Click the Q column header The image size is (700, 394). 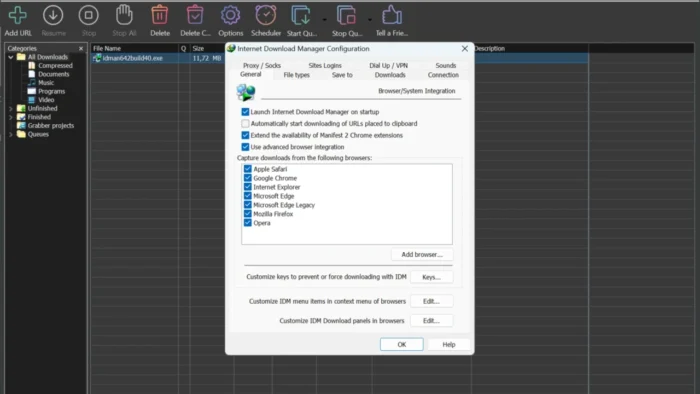click(183, 48)
